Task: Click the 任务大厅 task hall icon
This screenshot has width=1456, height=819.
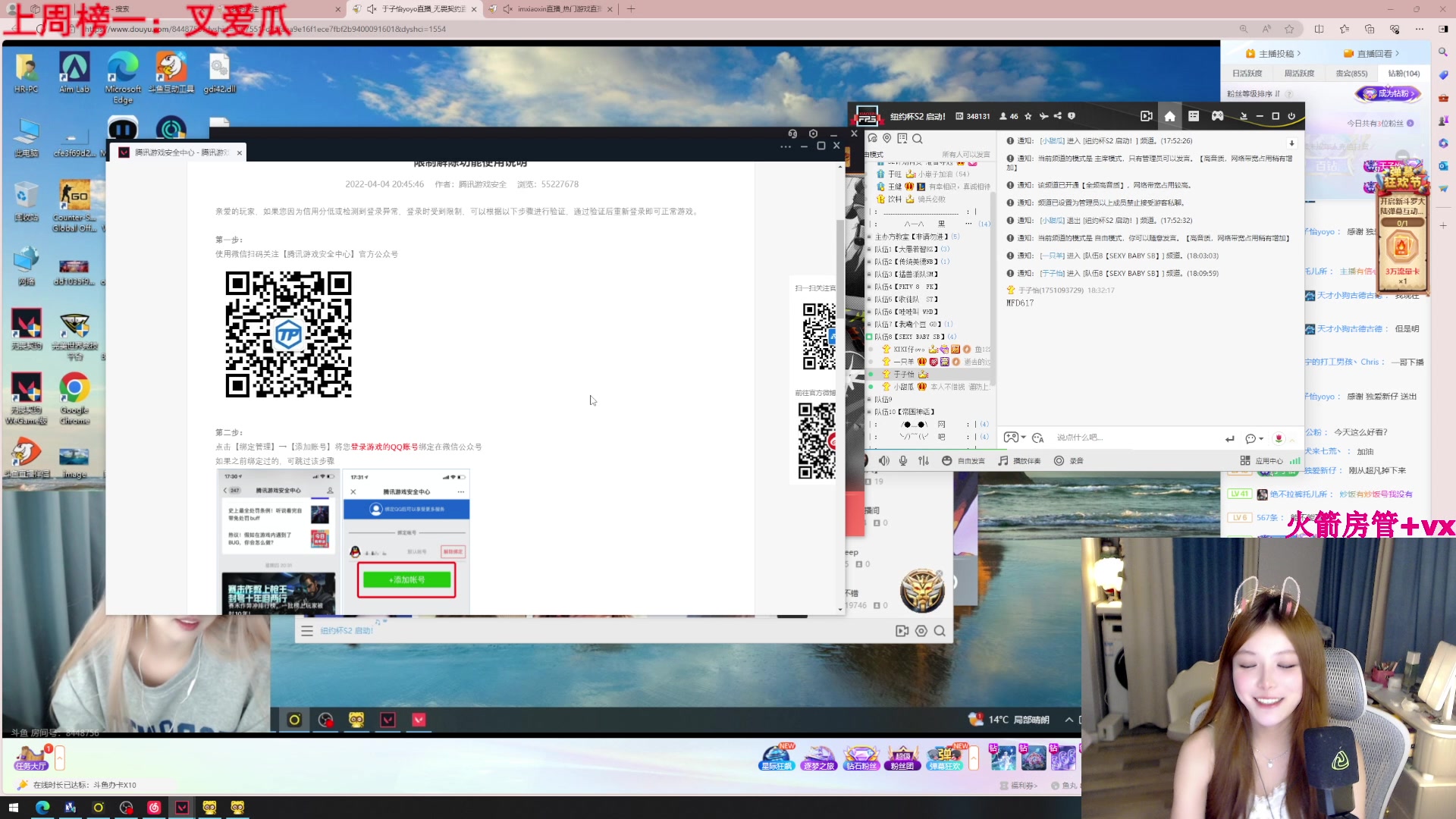Action: [31, 757]
